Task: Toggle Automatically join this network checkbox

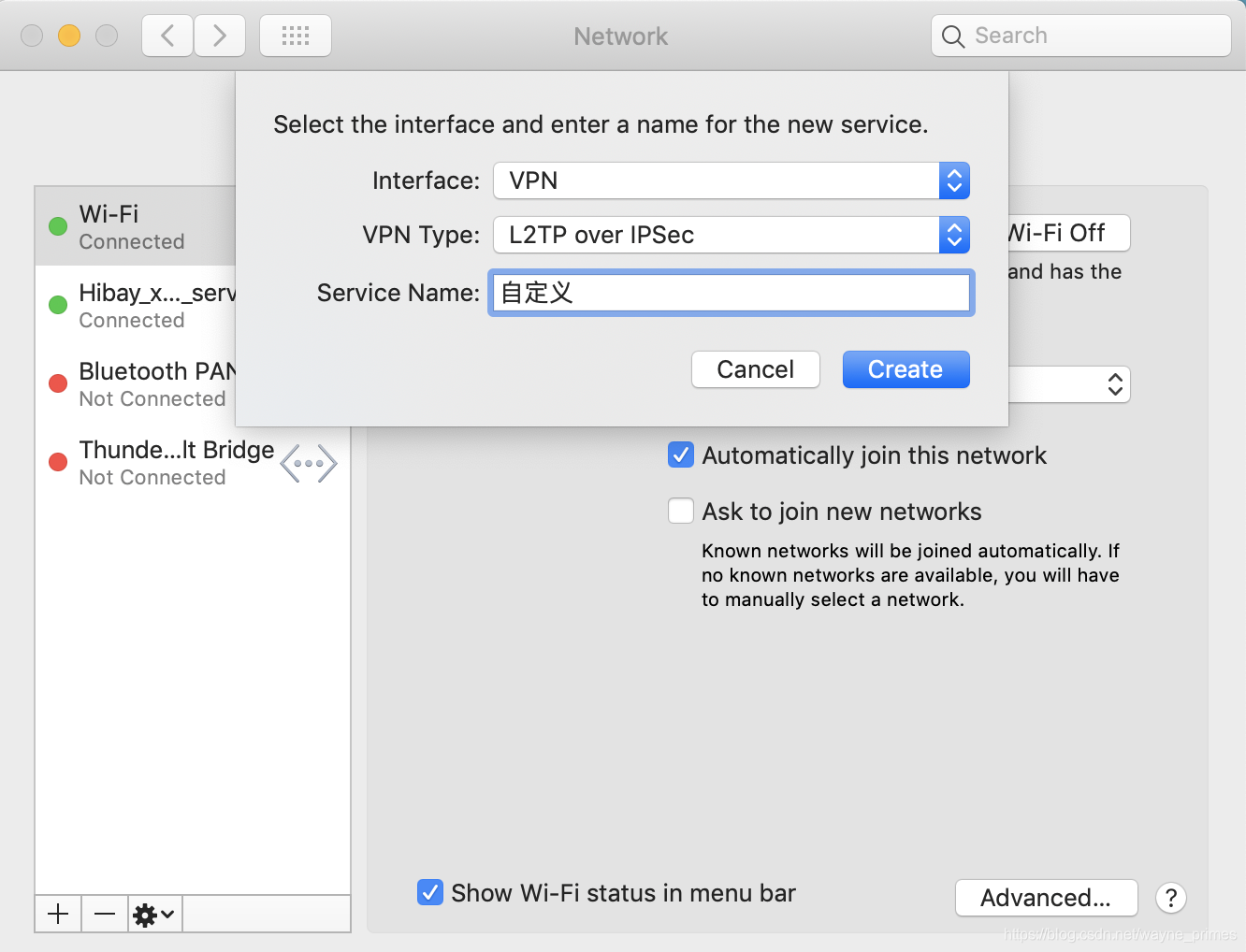Action: (681, 454)
